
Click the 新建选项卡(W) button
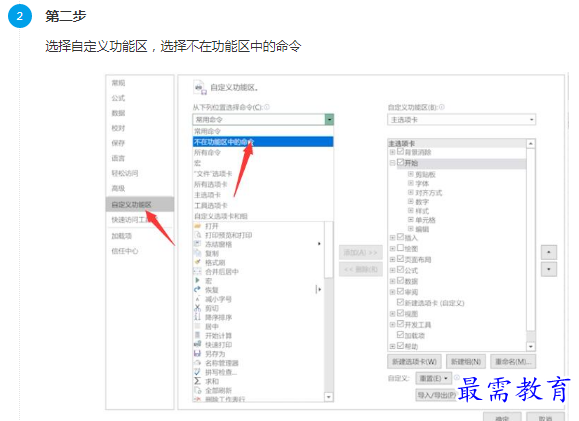[414, 362]
